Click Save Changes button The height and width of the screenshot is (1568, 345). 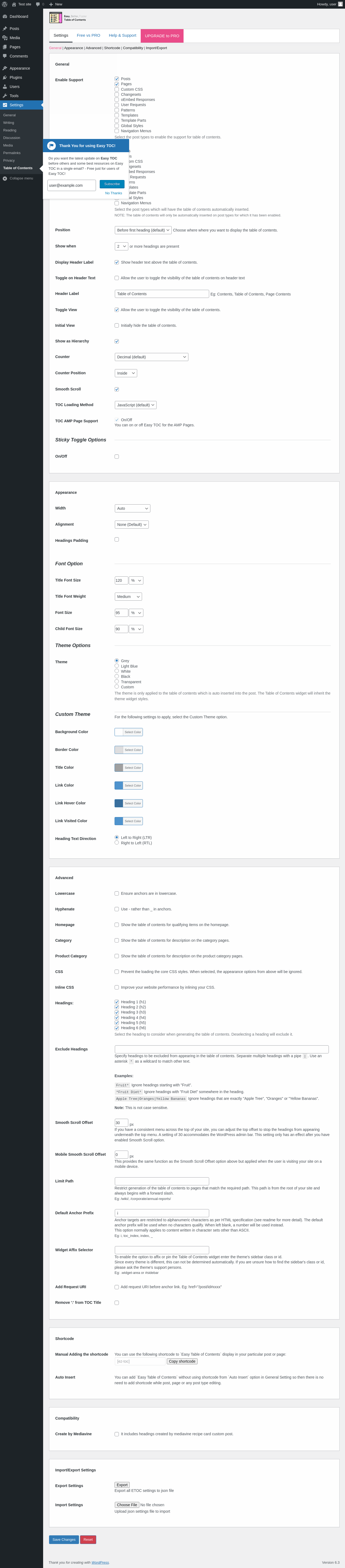(x=64, y=1540)
